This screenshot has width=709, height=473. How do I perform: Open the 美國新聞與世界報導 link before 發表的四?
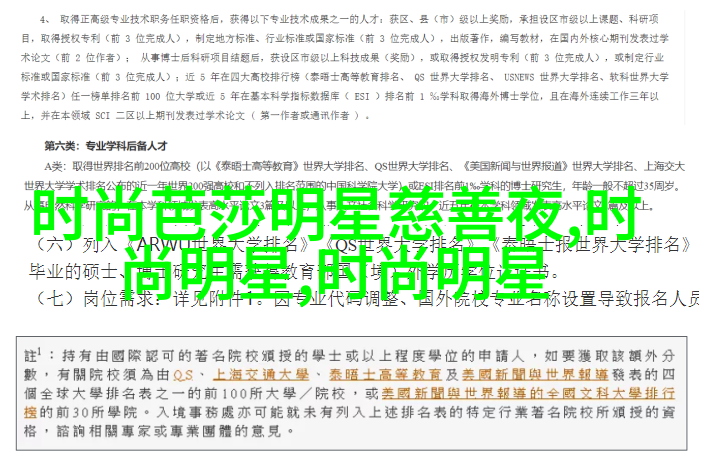coord(535,375)
